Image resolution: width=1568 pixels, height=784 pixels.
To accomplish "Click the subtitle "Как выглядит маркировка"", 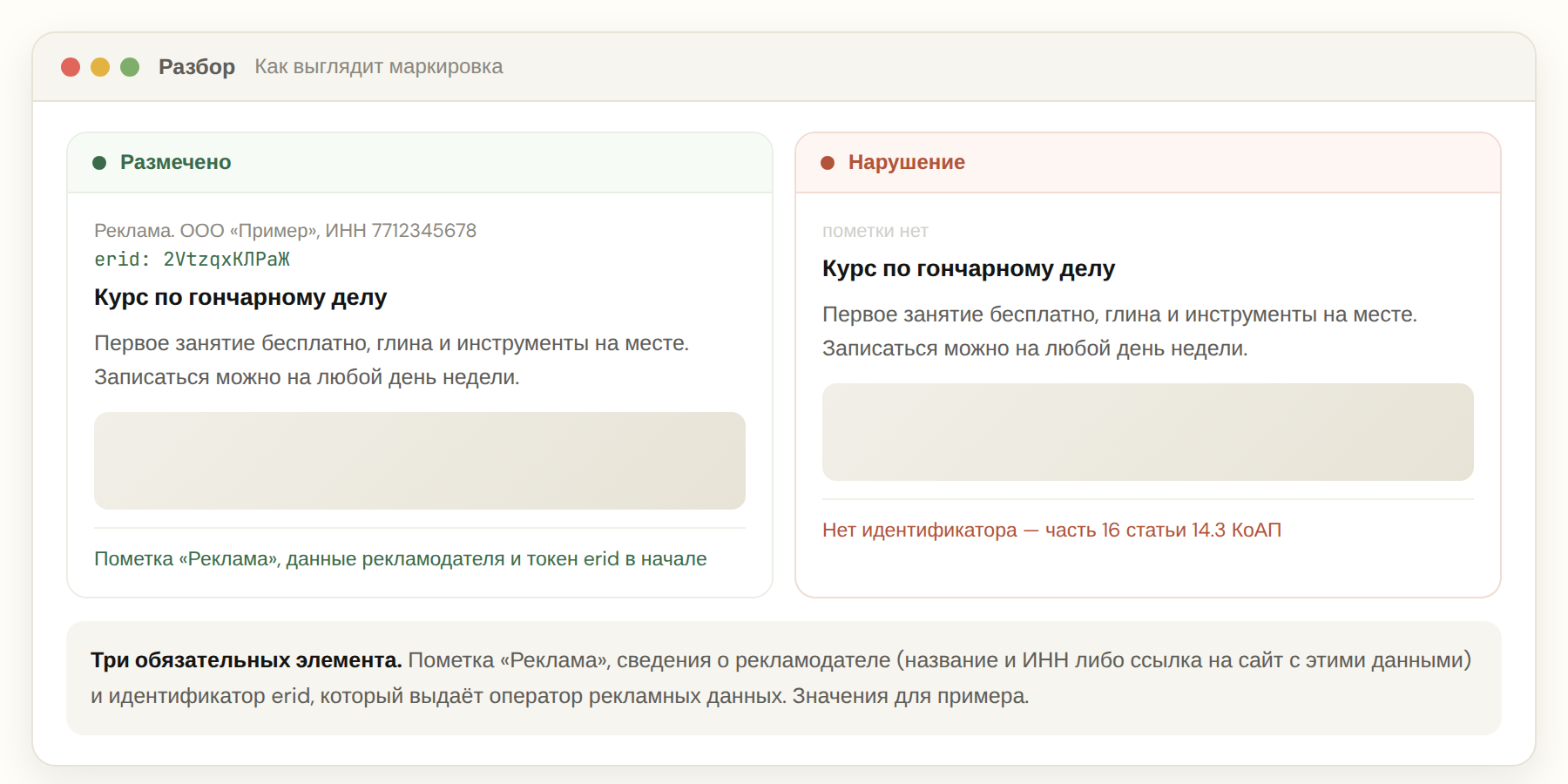I will point(379,67).
